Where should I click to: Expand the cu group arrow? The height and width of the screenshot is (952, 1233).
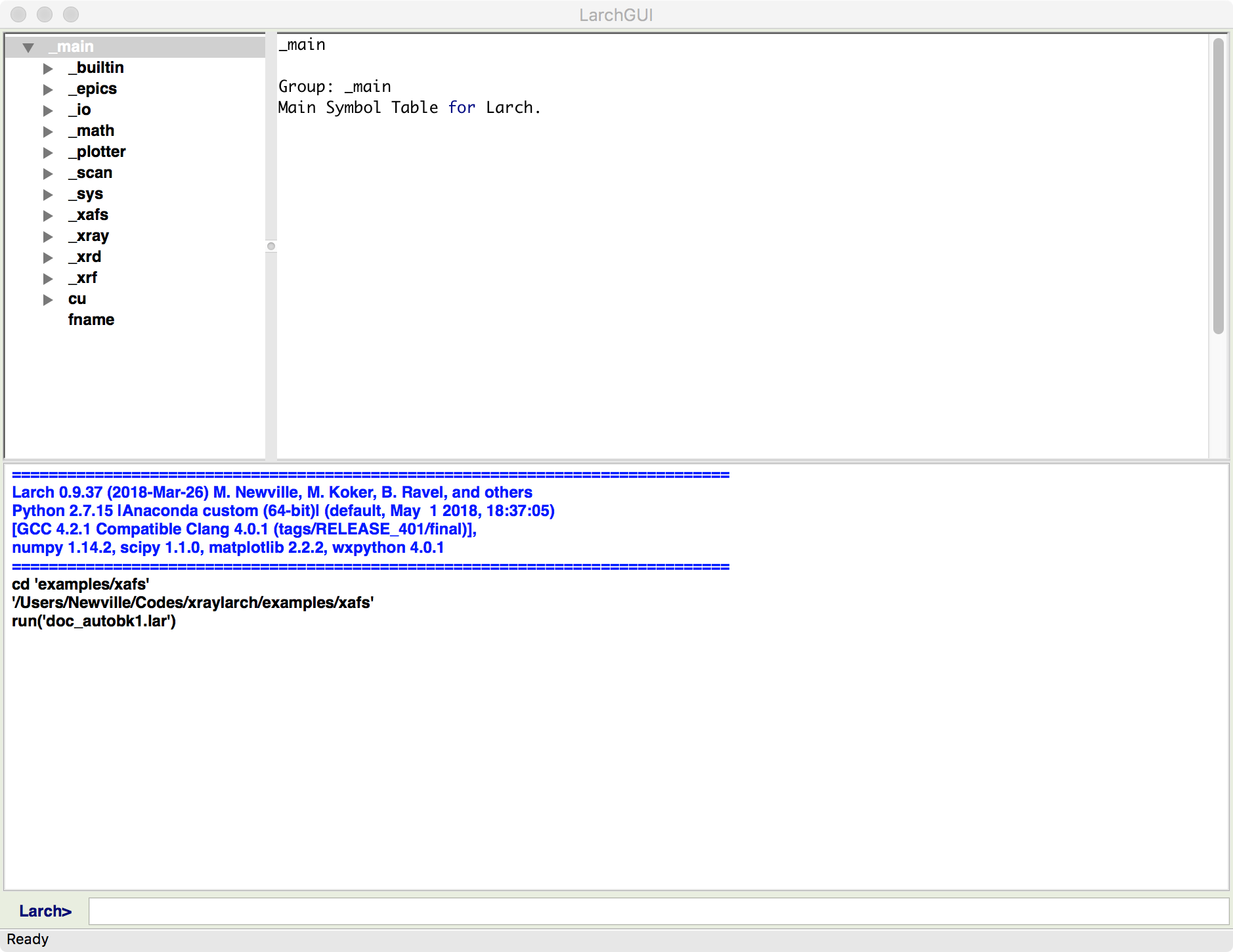point(48,299)
